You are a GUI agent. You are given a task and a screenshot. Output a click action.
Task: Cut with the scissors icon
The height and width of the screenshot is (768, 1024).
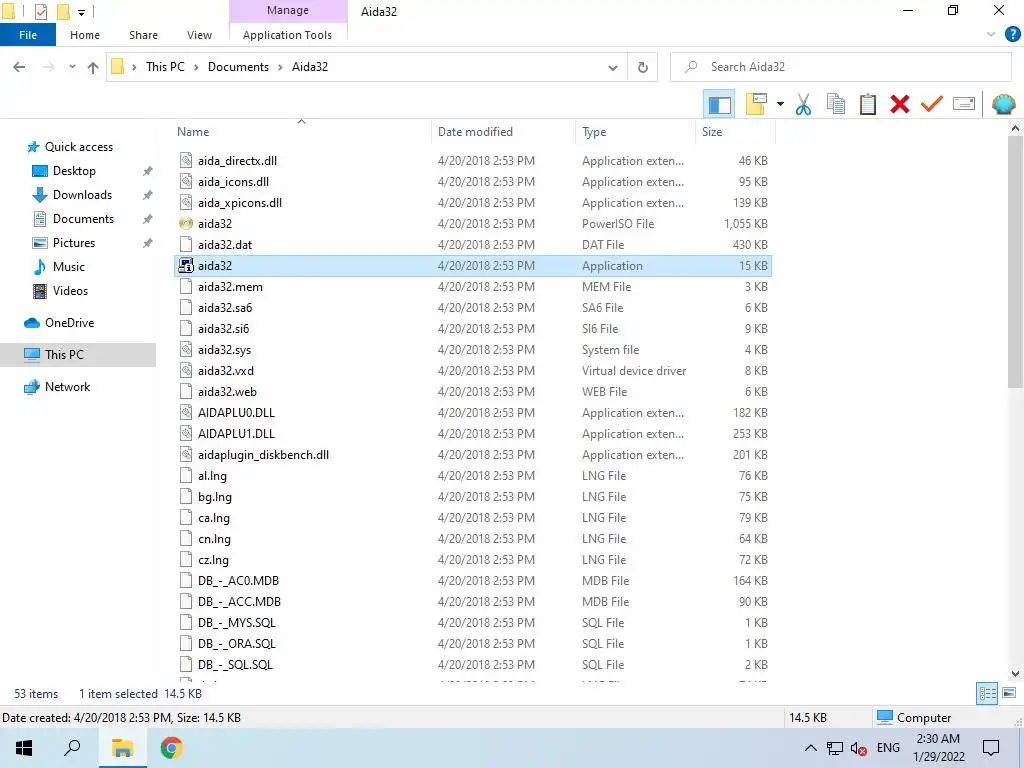pyautogui.click(x=803, y=104)
